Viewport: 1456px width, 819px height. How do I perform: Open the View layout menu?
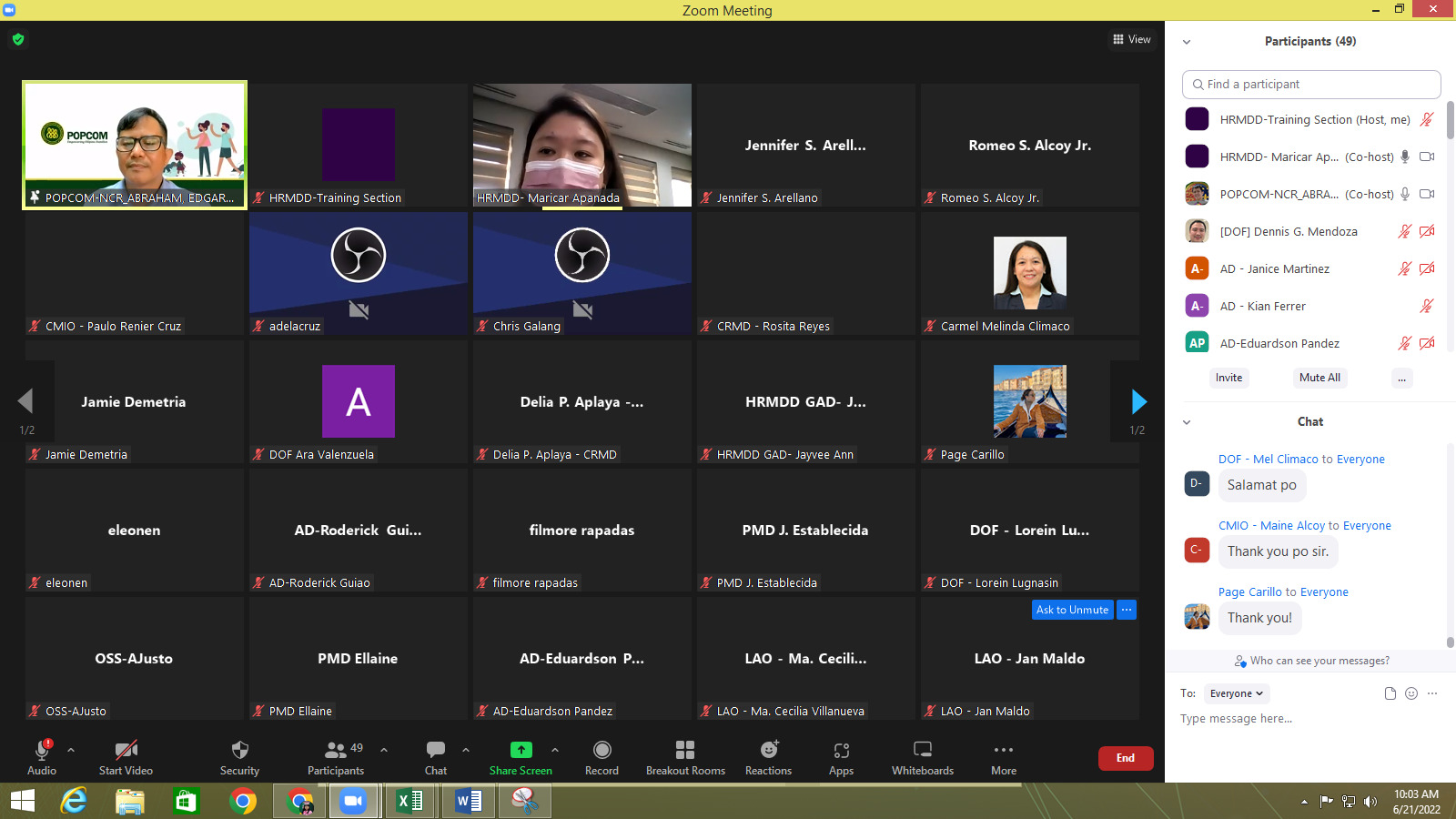click(1131, 39)
